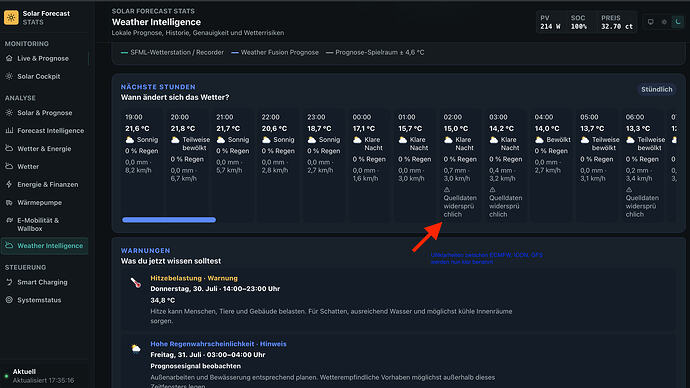Click the lightning icon for Energie & Finanzen
Image resolution: width=690 pixels, height=388 pixels.
pyautogui.click(x=9, y=184)
